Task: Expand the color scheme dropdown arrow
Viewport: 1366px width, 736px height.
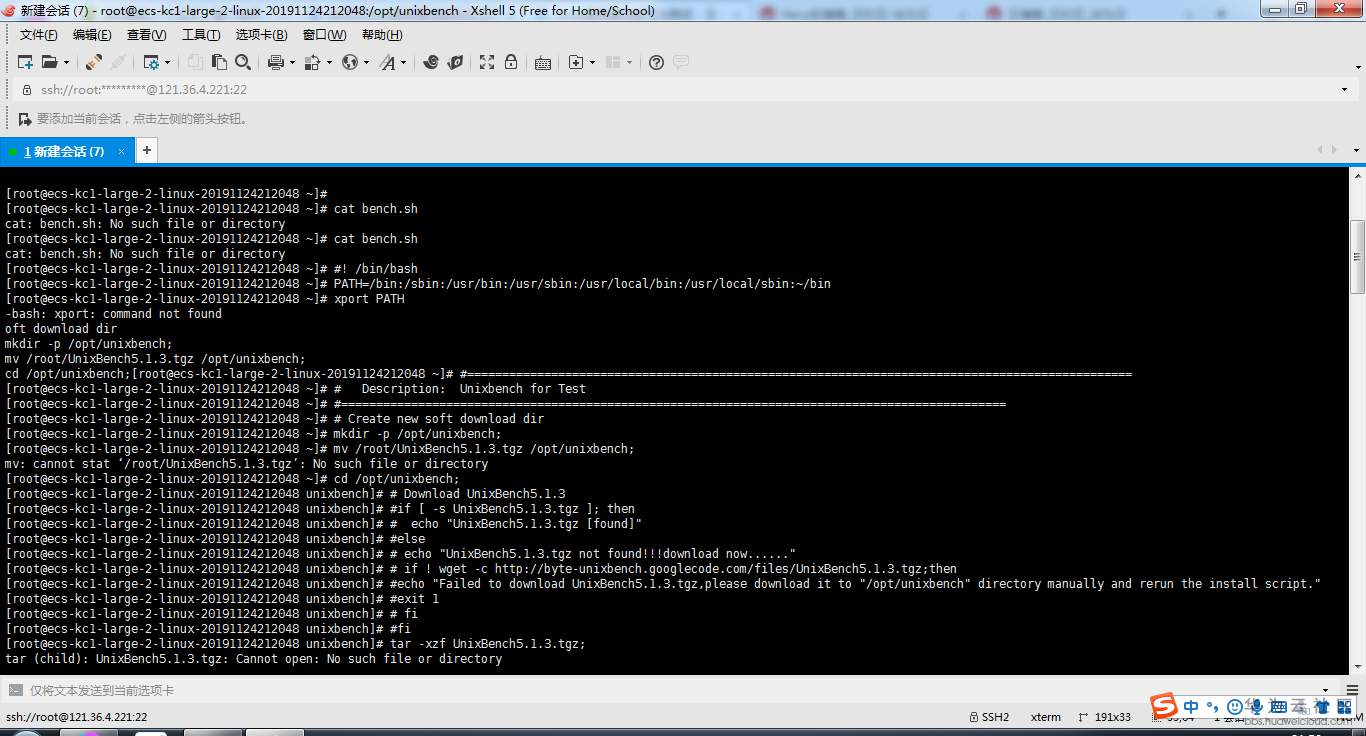Action: tap(328, 62)
